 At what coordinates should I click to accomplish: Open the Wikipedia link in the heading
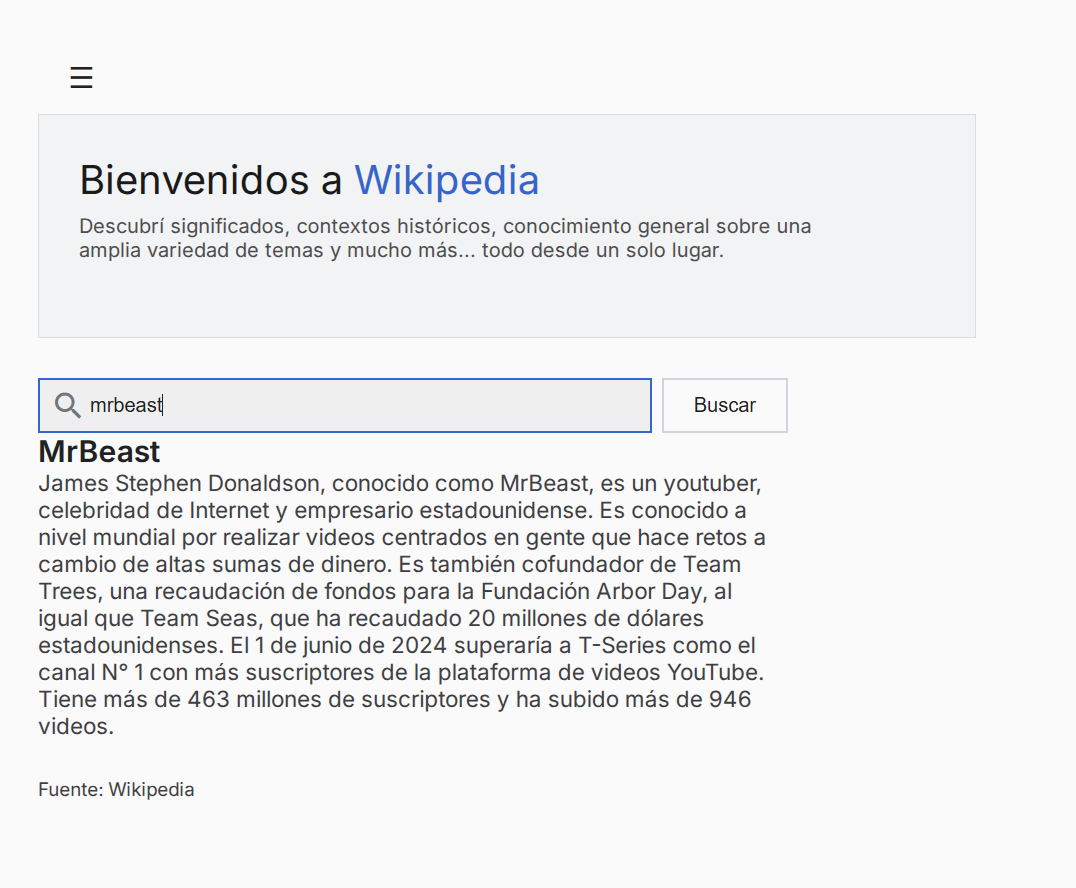(446, 180)
